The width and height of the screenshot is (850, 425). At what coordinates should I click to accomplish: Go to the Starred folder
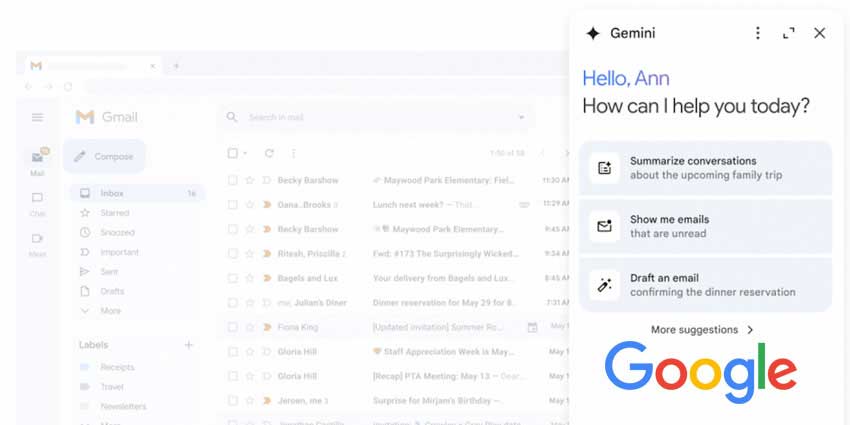(x=114, y=213)
